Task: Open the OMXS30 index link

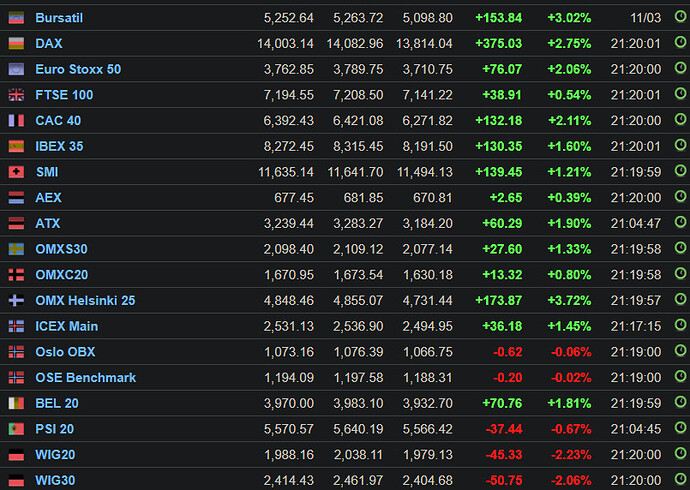Action: tap(61, 249)
